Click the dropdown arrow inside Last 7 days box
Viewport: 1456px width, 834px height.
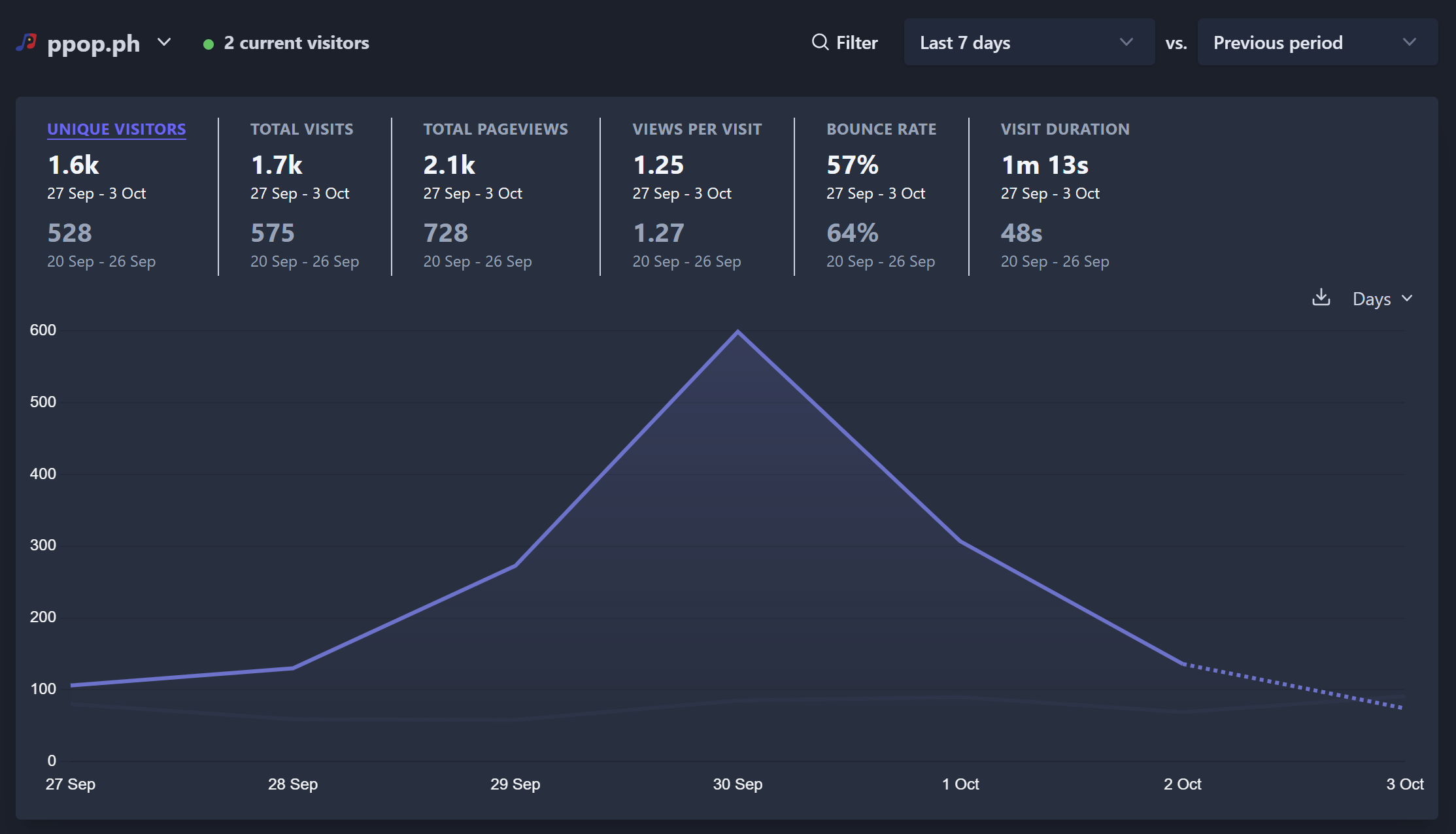pyautogui.click(x=1126, y=41)
